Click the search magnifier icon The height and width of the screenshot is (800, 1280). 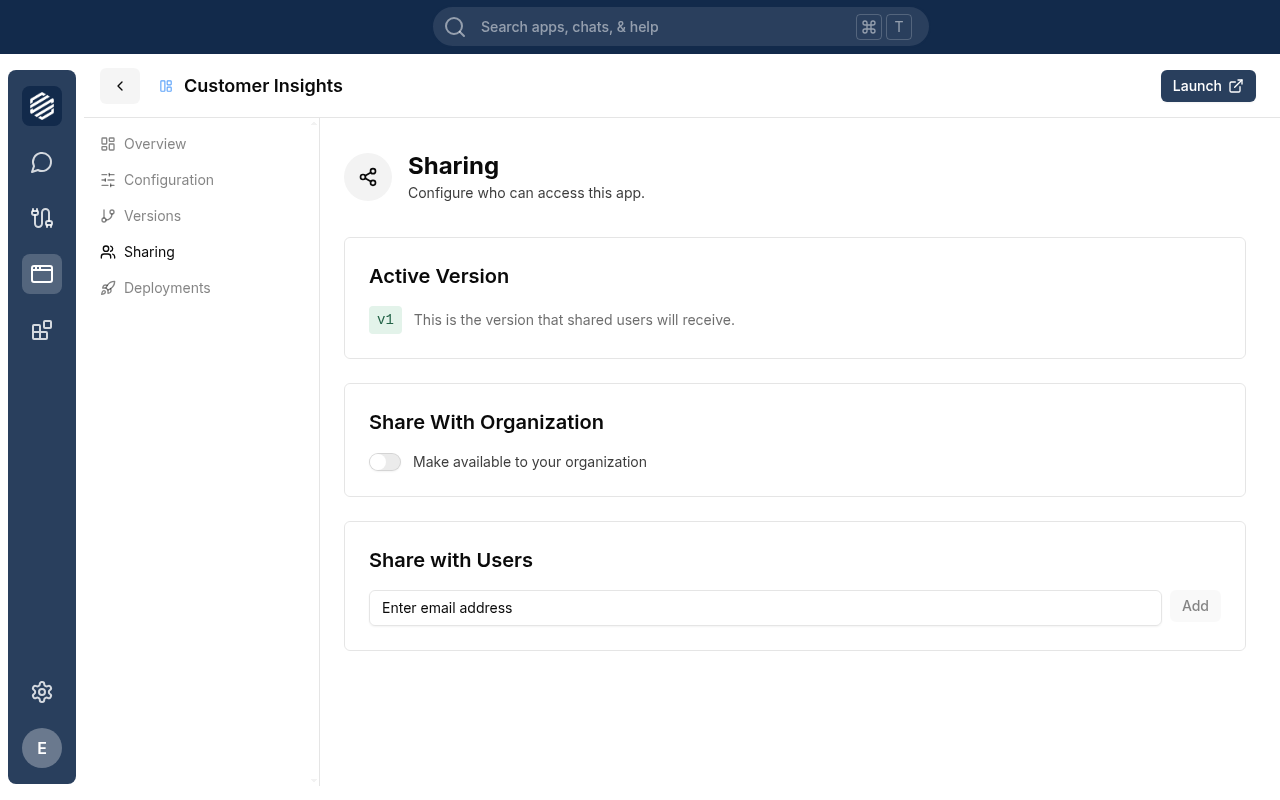point(455,27)
